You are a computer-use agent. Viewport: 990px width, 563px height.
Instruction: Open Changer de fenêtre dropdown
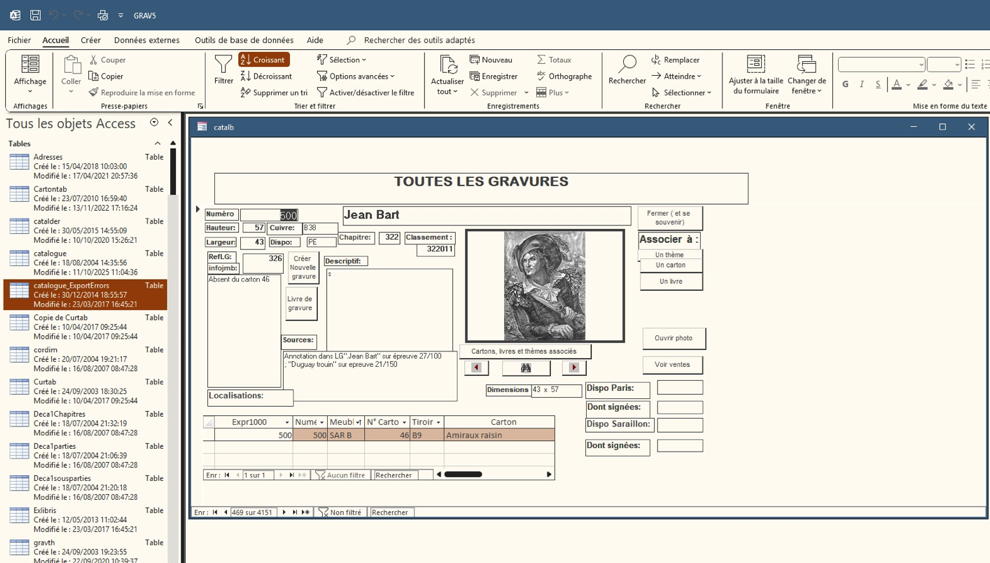pyautogui.click(x=806, y=74)
